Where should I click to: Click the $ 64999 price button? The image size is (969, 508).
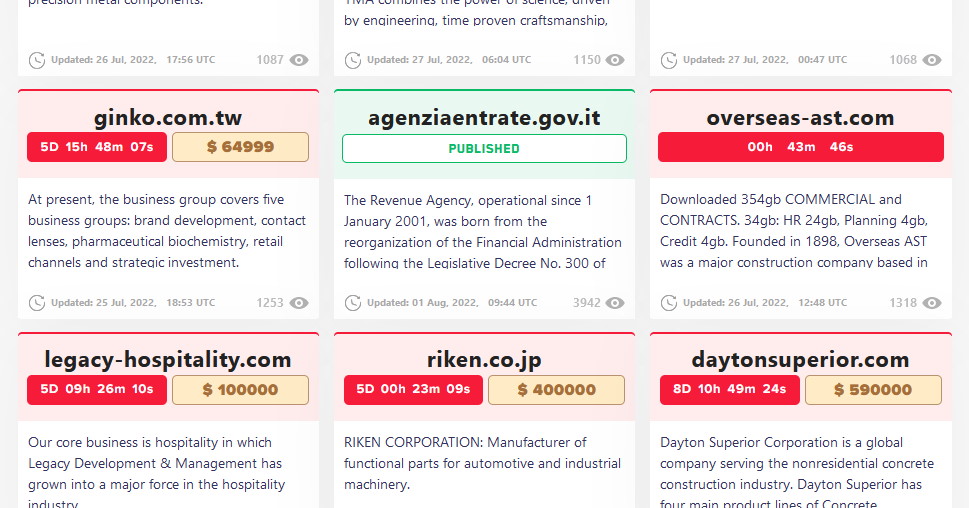click(x=240, y=147)
